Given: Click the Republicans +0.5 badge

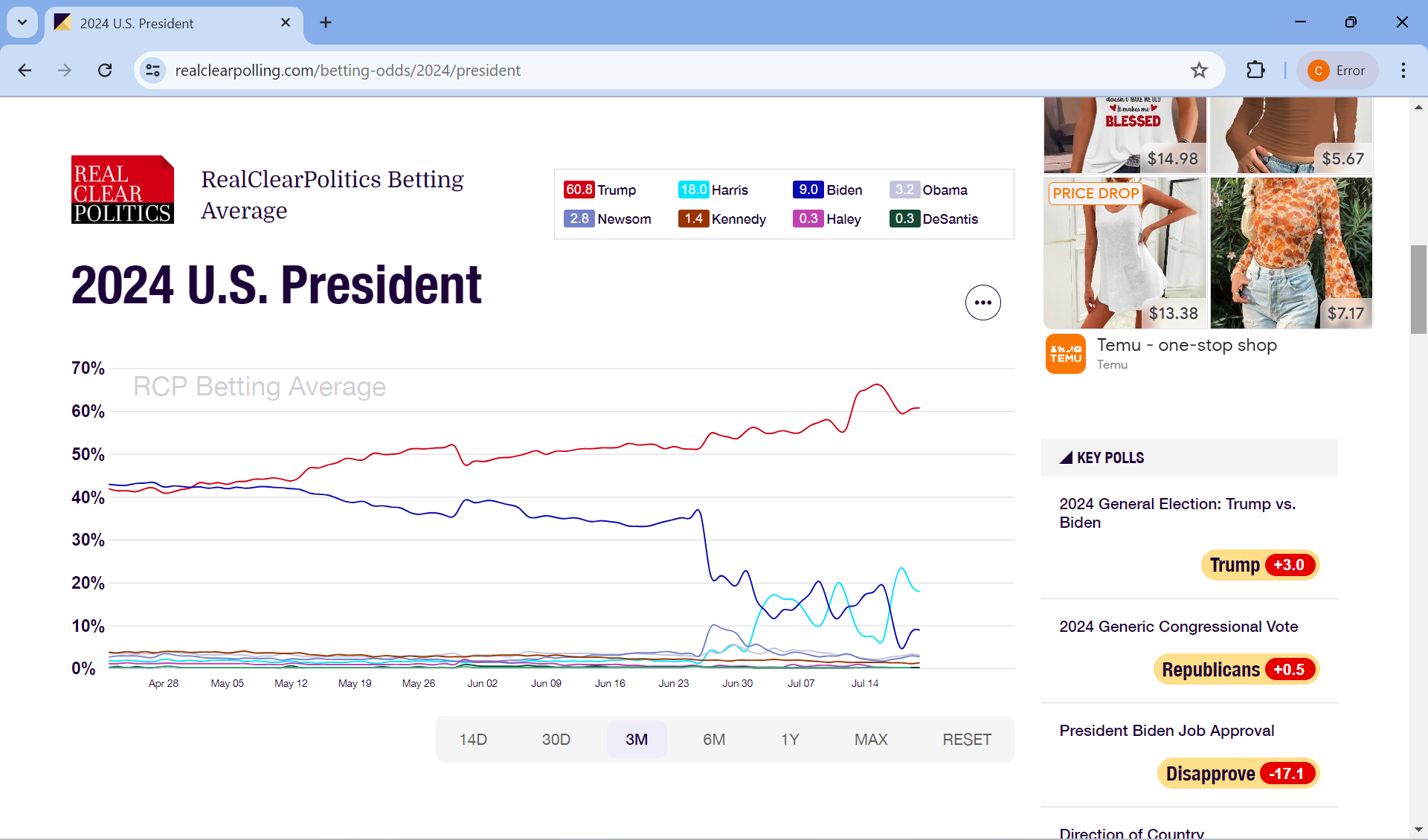Looking at the screenshot, I should [1236, 669].
